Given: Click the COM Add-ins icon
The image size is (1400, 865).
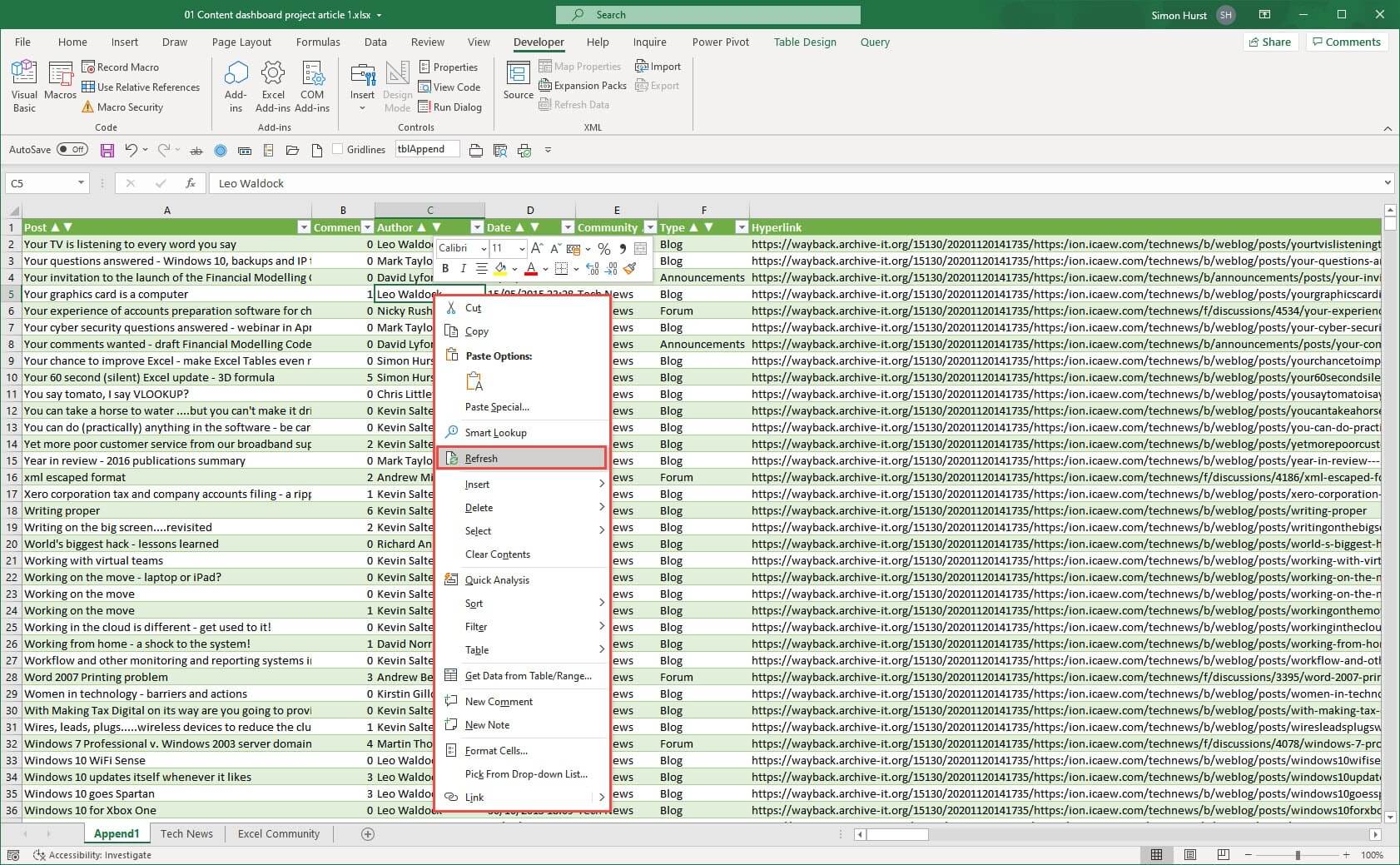Looking at the screenshot, I should 312,85.
